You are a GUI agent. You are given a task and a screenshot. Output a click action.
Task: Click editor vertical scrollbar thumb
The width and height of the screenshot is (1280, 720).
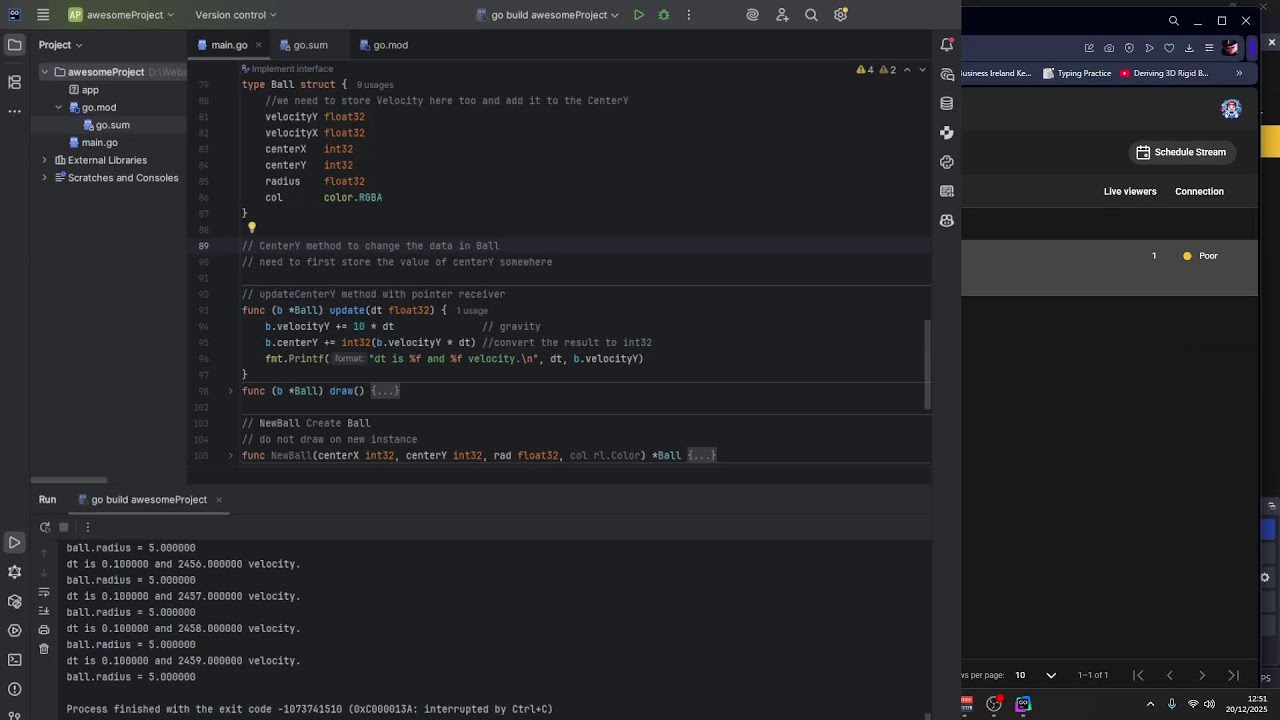(927, 364)
